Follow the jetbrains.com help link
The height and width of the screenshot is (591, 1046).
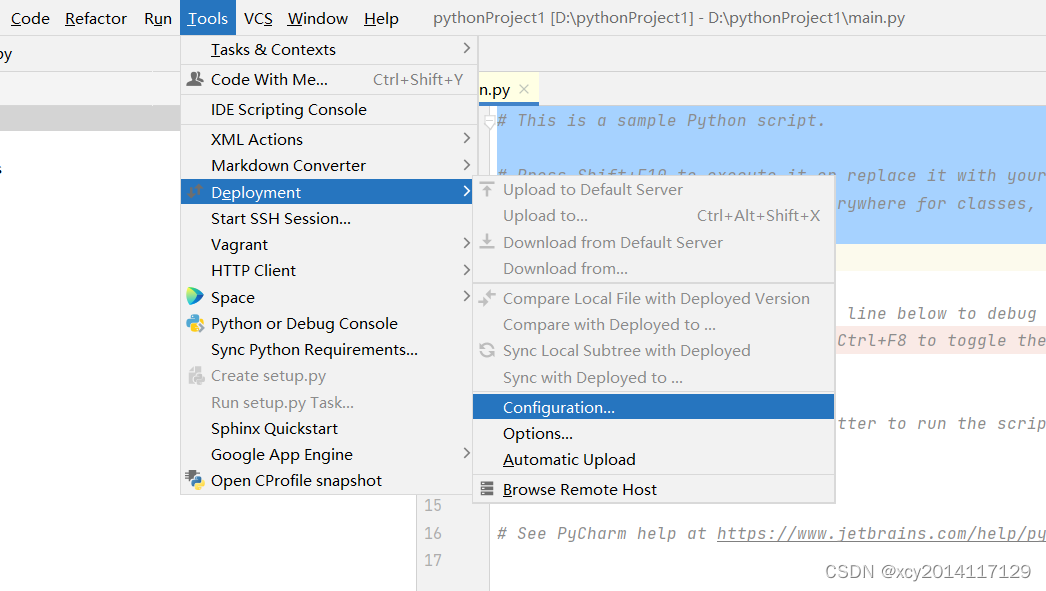click(880, 533)
